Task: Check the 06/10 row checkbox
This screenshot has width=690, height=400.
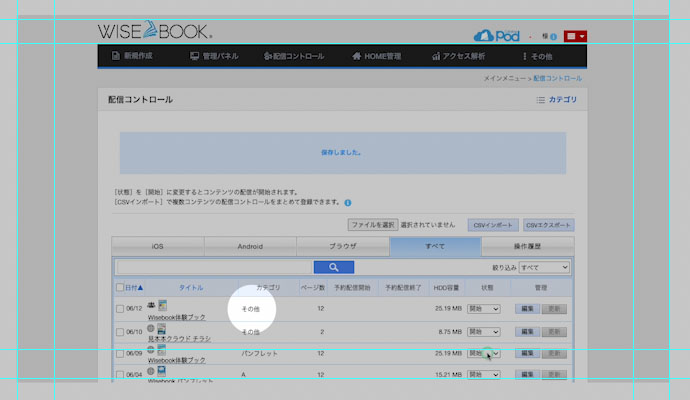Action: 120,331
